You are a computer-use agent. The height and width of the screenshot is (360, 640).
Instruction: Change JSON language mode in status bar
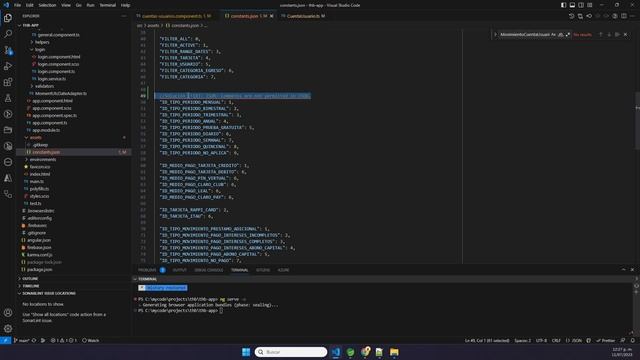pyautogui.click(x=577, y=340)
